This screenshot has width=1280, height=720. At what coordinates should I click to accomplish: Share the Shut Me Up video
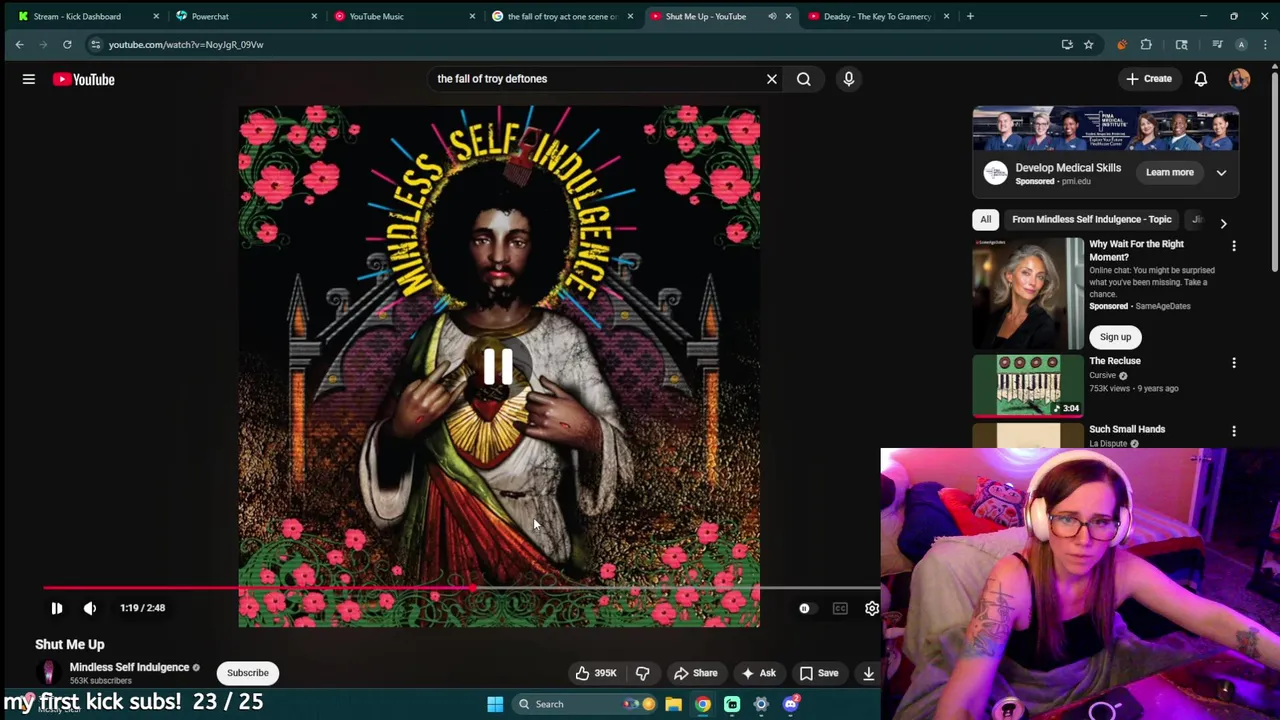[696, 673]
